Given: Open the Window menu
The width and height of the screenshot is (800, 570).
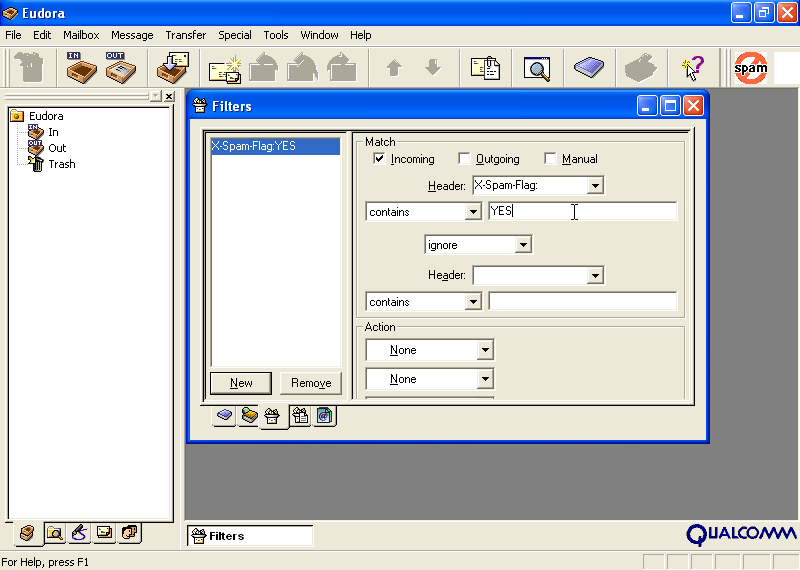Looking at the screenshot, I should (x=319, y=35).
